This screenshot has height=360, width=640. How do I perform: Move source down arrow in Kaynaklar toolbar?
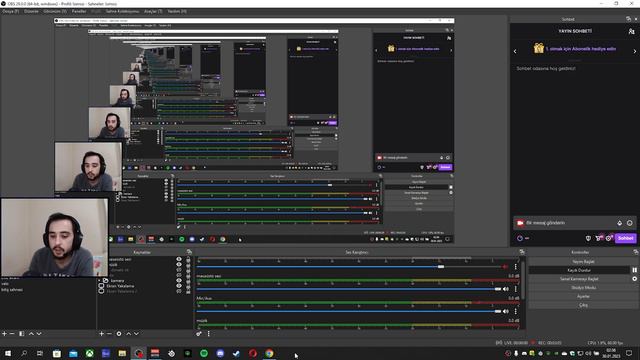136,333
